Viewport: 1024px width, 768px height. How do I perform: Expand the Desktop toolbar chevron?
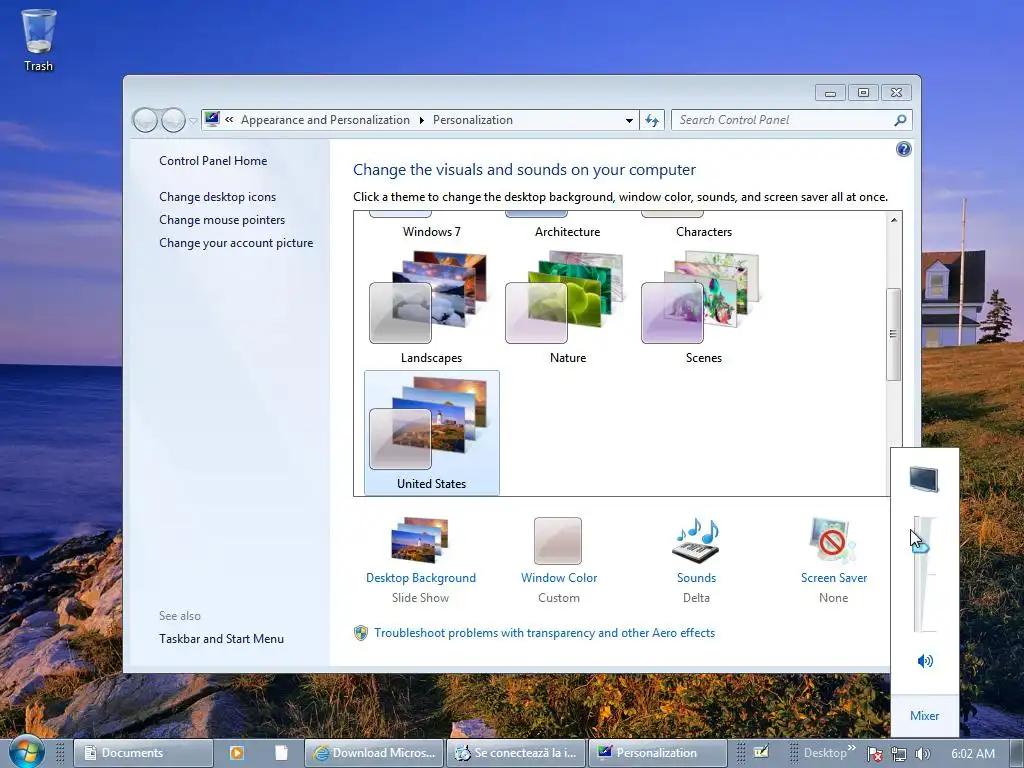point(852,748)
